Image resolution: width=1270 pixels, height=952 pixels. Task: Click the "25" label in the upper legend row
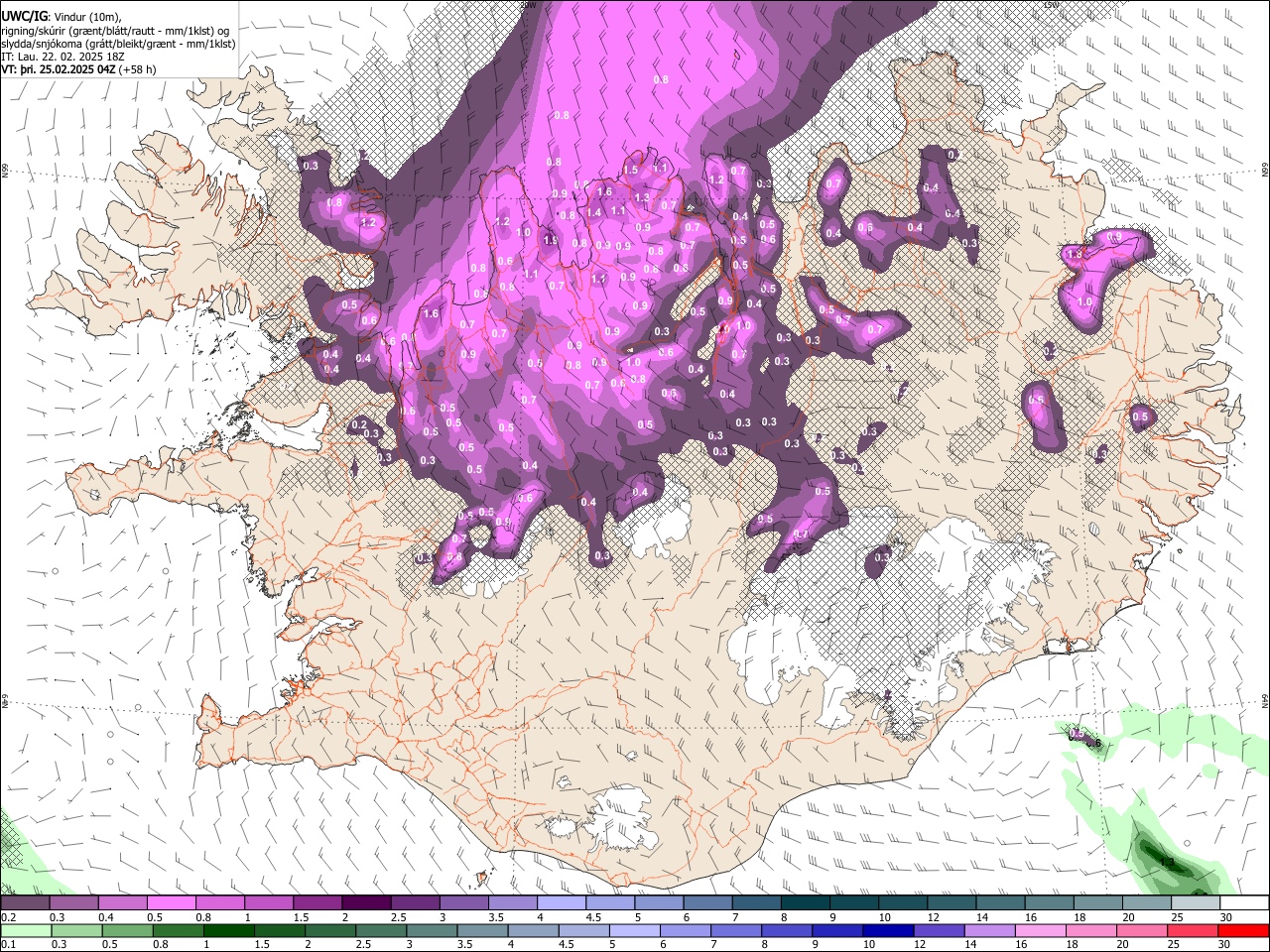[x=1178, y=917]
